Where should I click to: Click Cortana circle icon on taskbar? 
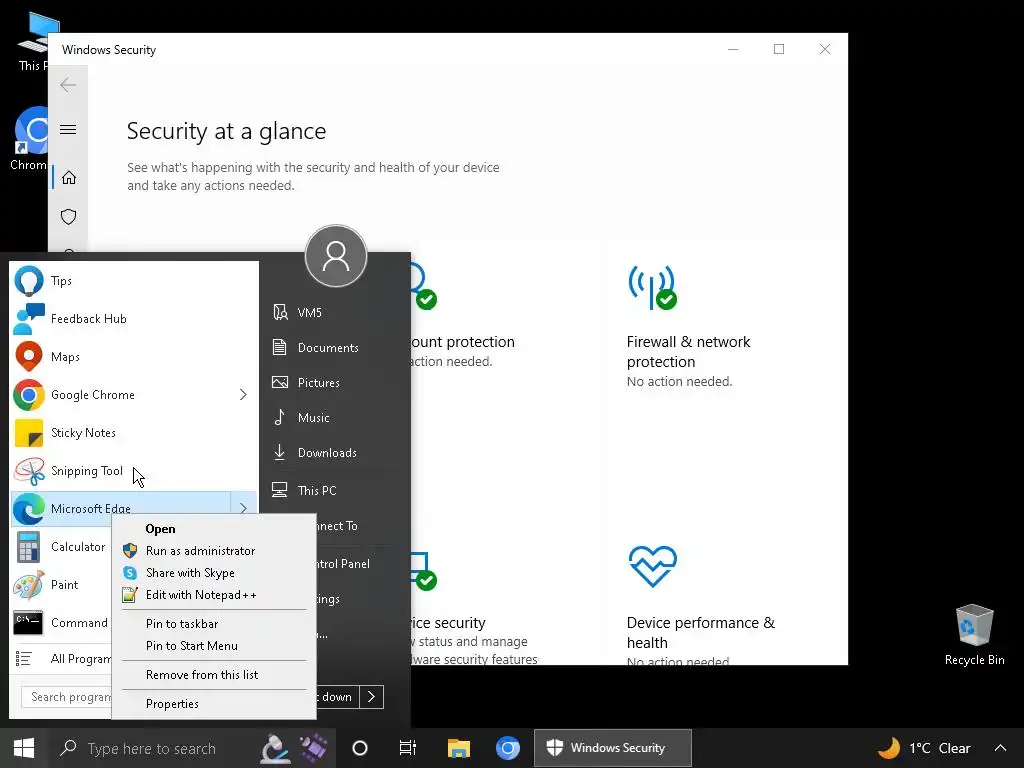click(360, 748)
